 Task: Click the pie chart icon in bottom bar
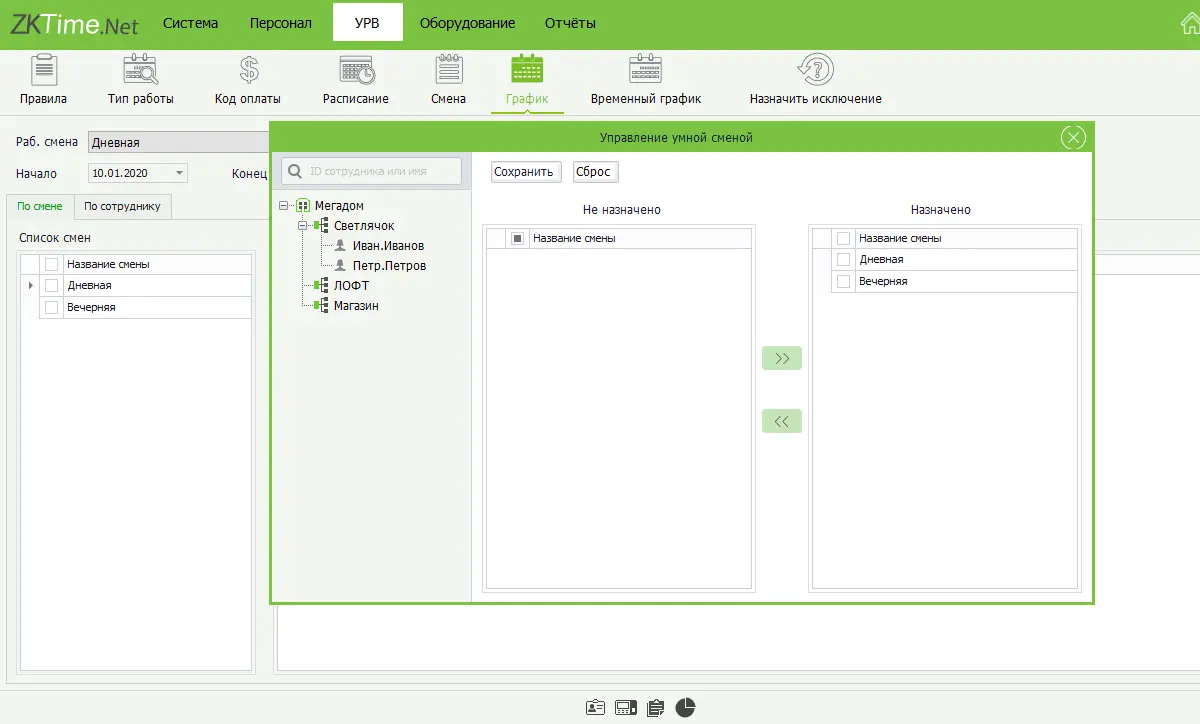[x=685, y=708]
